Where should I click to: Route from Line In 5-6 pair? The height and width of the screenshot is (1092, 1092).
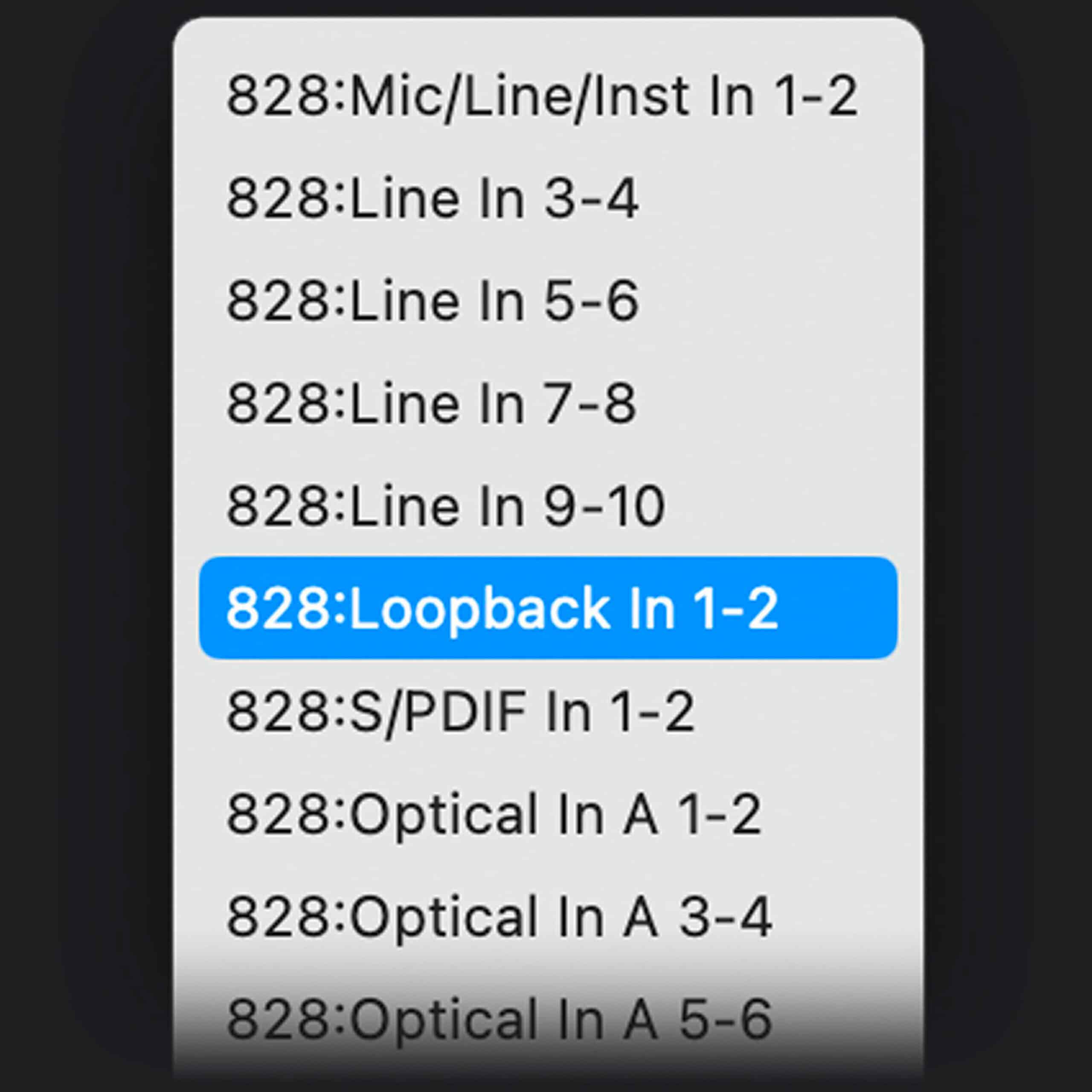point(433,301)
